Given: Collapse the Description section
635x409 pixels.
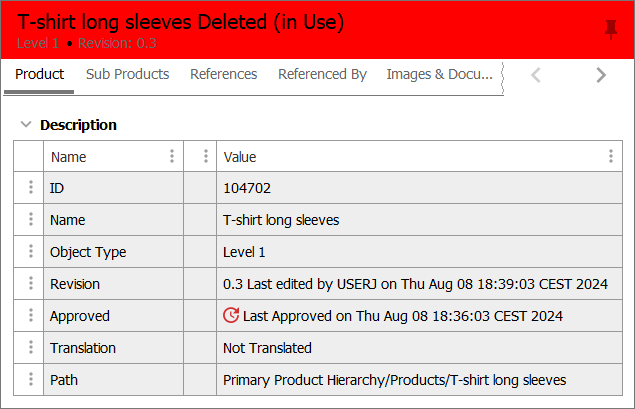Looking at the screenshot, I should (x=25, y=125).
